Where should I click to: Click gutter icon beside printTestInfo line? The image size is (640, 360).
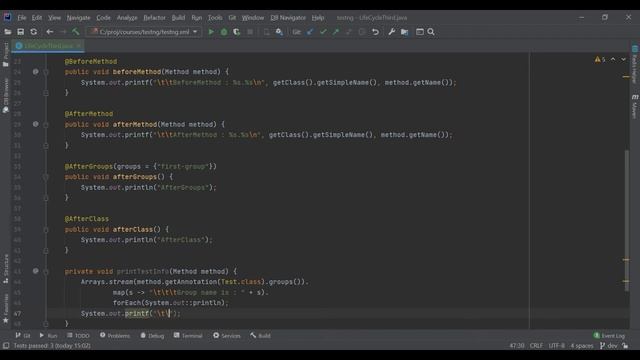36,271
